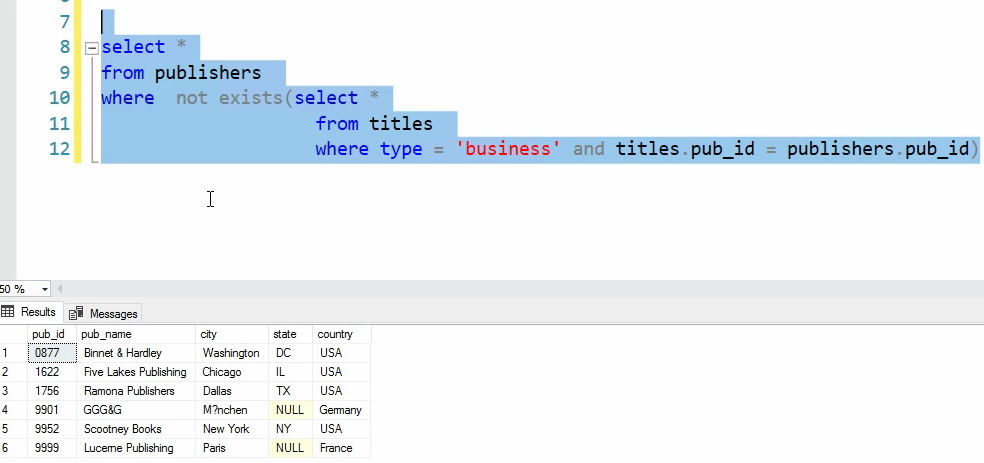Click the pub_id cell 1756

[52, 391]
